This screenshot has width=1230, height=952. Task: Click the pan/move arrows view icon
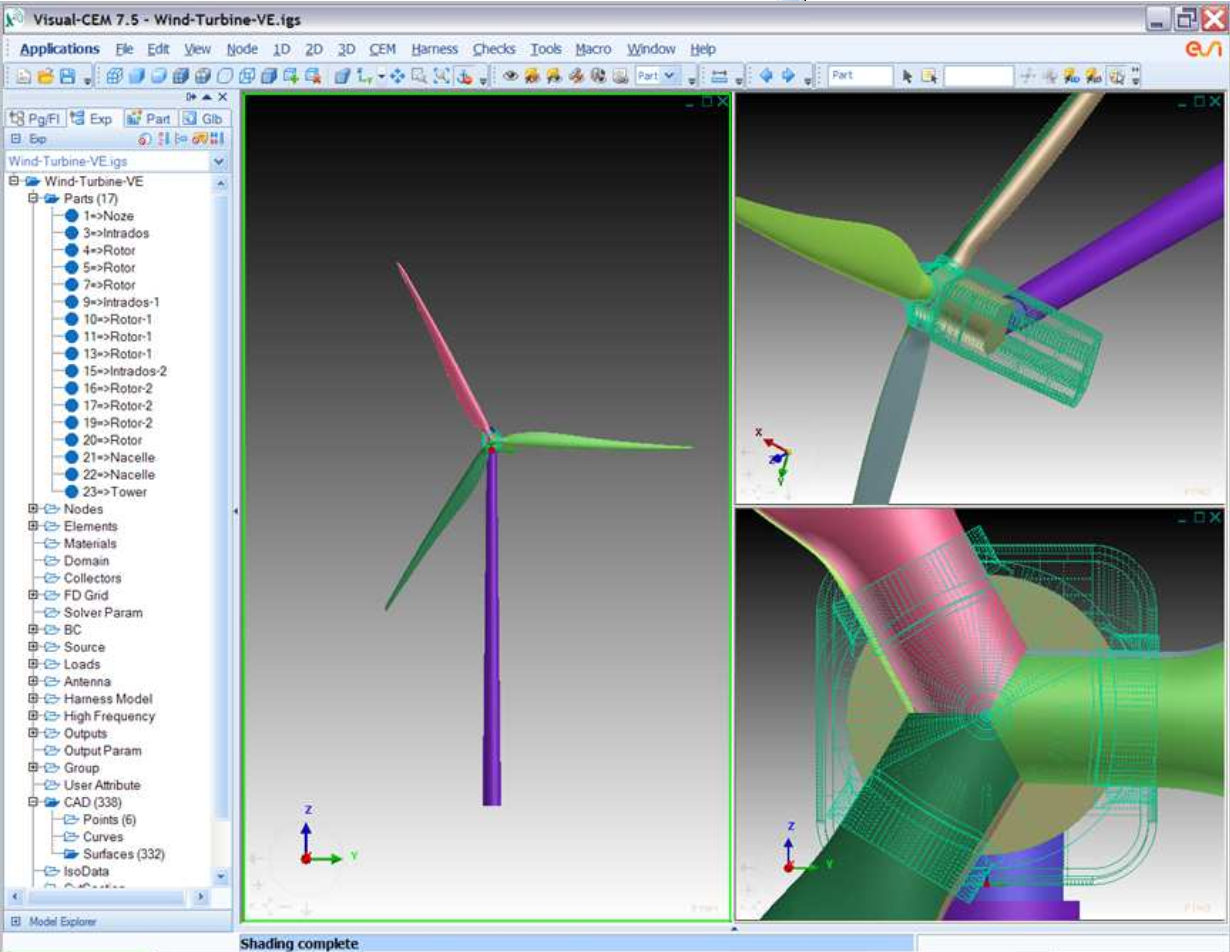point(397,76)
